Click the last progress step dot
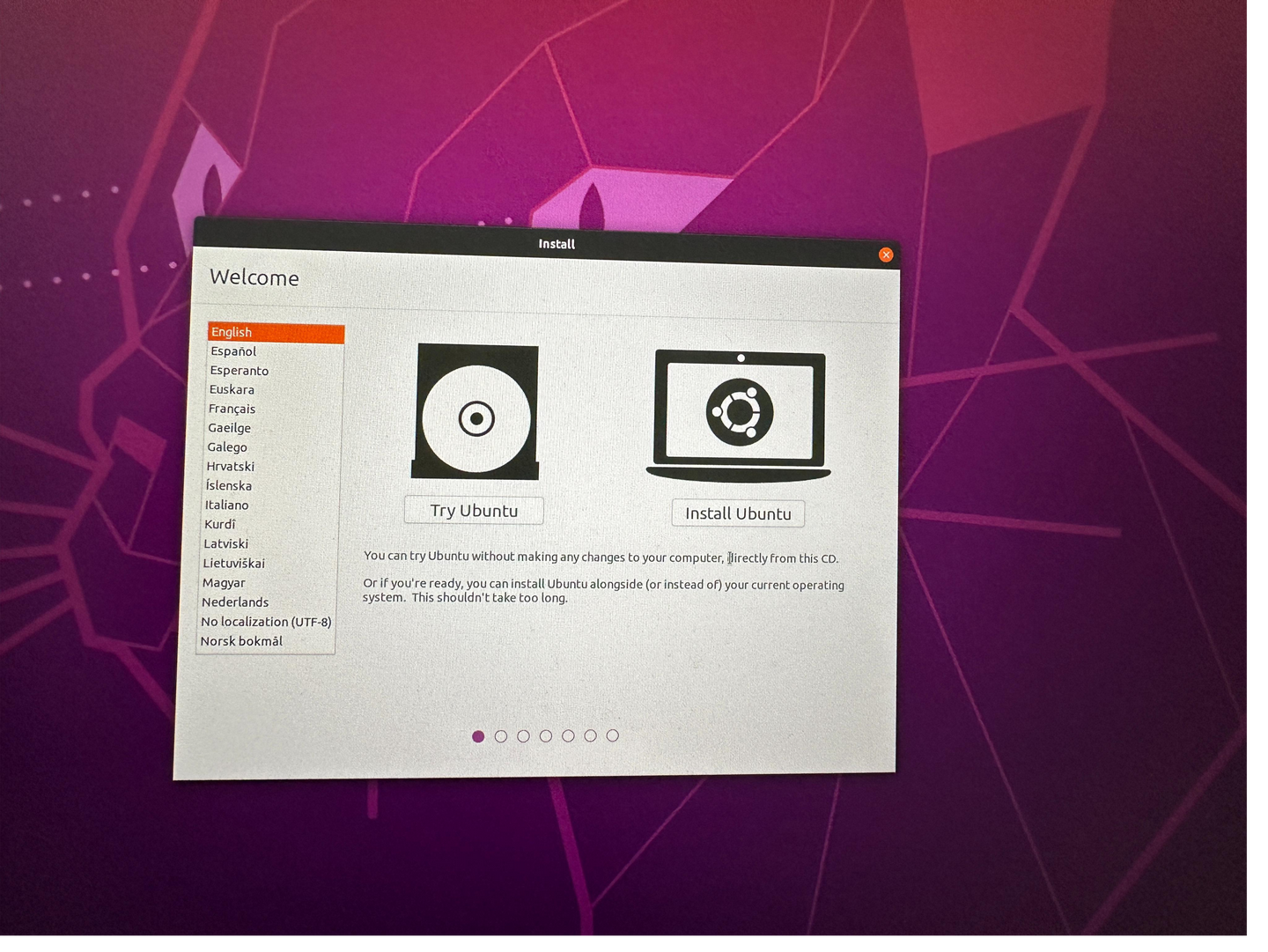1268x952 pixels. point(613,735)
